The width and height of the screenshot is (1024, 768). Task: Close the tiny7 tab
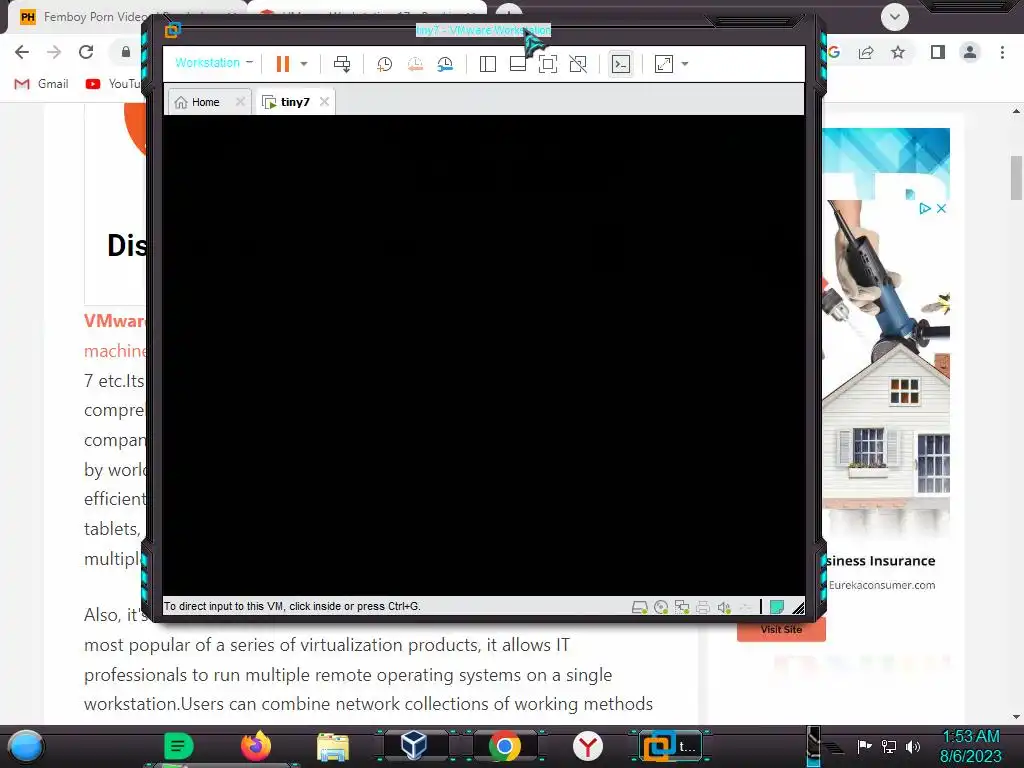[324, 102]
